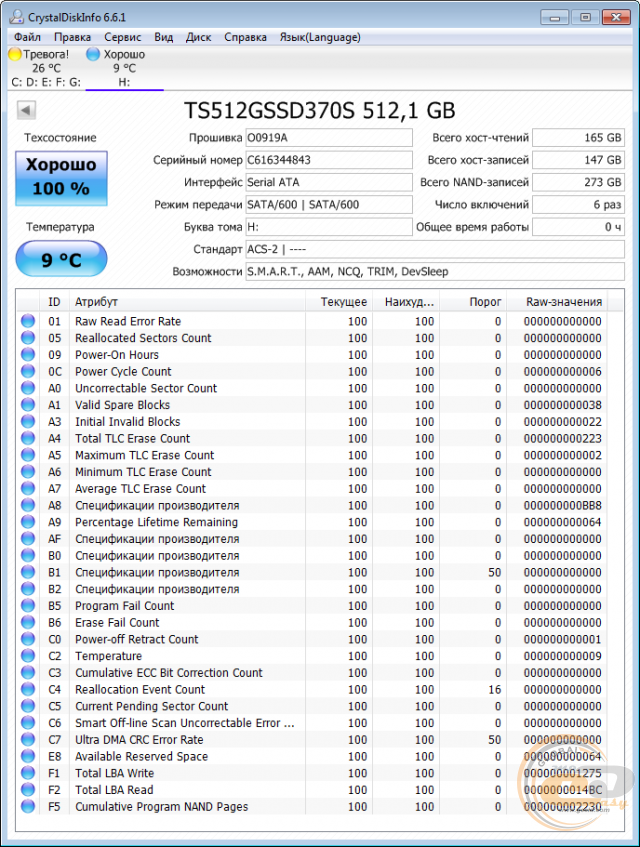
Task: Click status icon for Power-On Hours
Action: pos(28,354)
